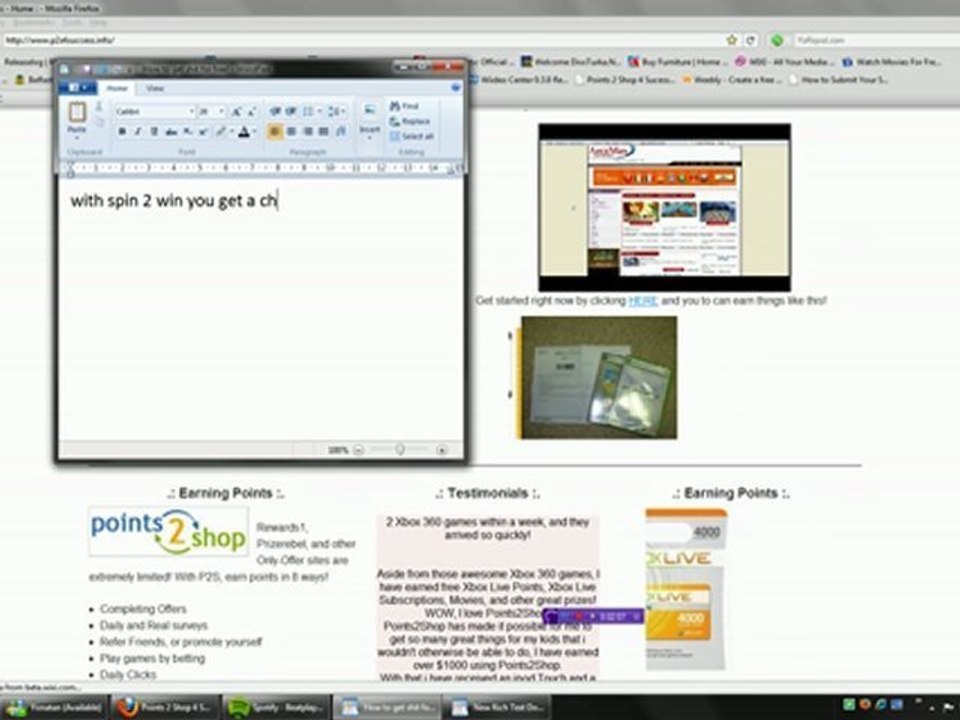Screen dimensions: 960x720
Task: Click the Copy icon in Clipboard group
Action: (x=99, y=121)
